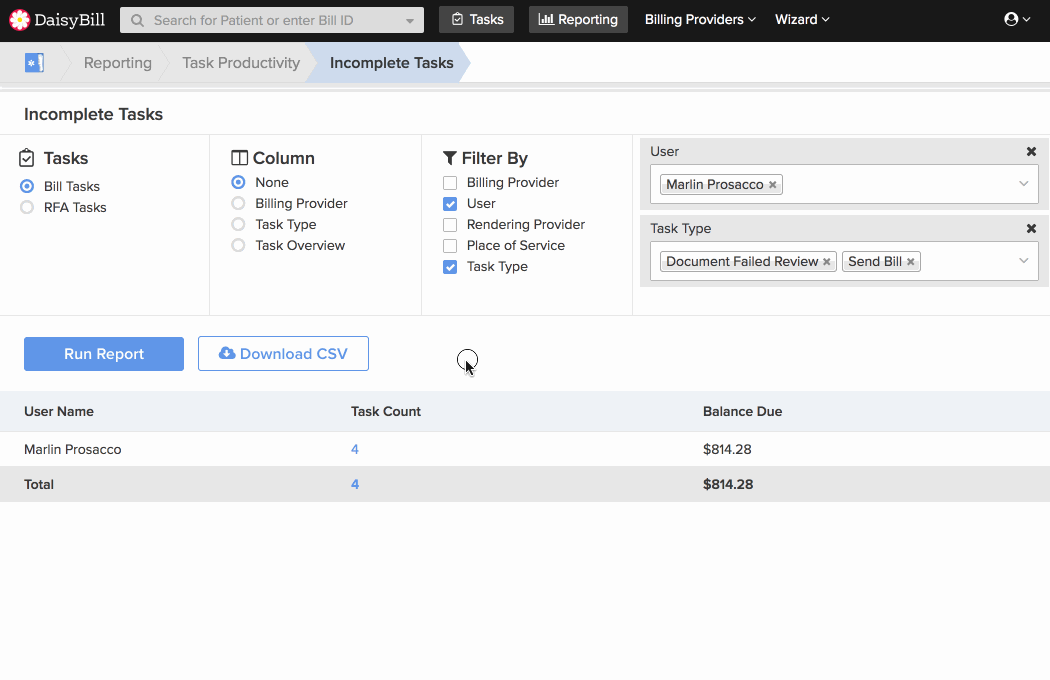Expand the search bar dropdown arrow
This screenshot has width=1050, height=680.
pyautogui.click(x=410, y=21)
